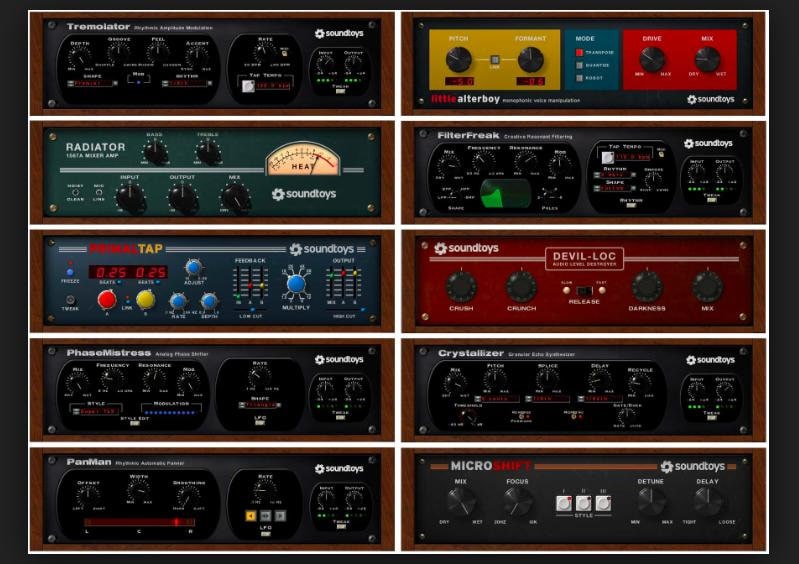The width and height of the screenshot is (799, 564).
Task: Turn Little AlterBoy Formant knob
Action: coord(531,59)
